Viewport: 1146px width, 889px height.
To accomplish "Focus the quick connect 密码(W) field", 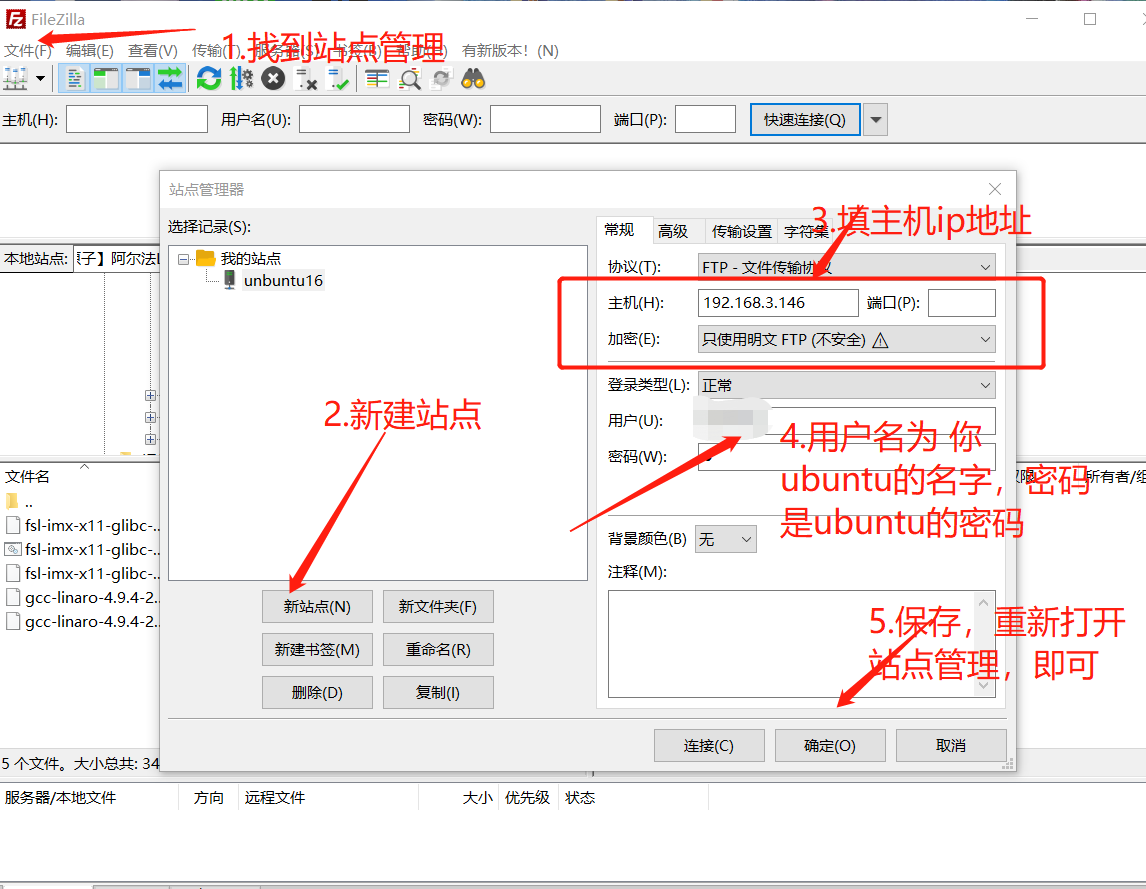I will point(545,119).
